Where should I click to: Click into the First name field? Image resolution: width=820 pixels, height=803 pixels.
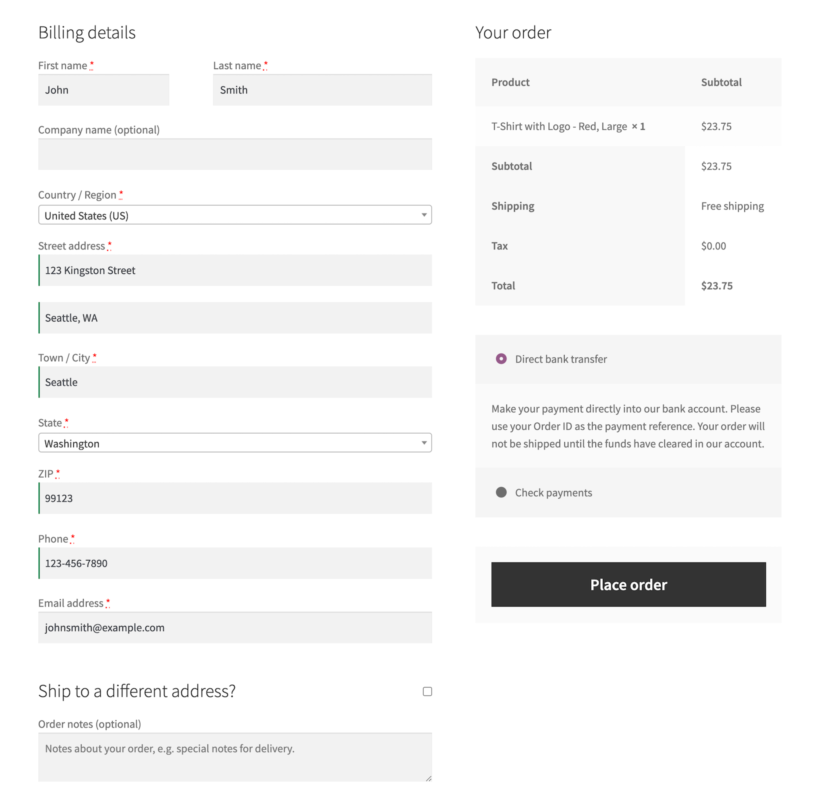(x=103, y=90)
